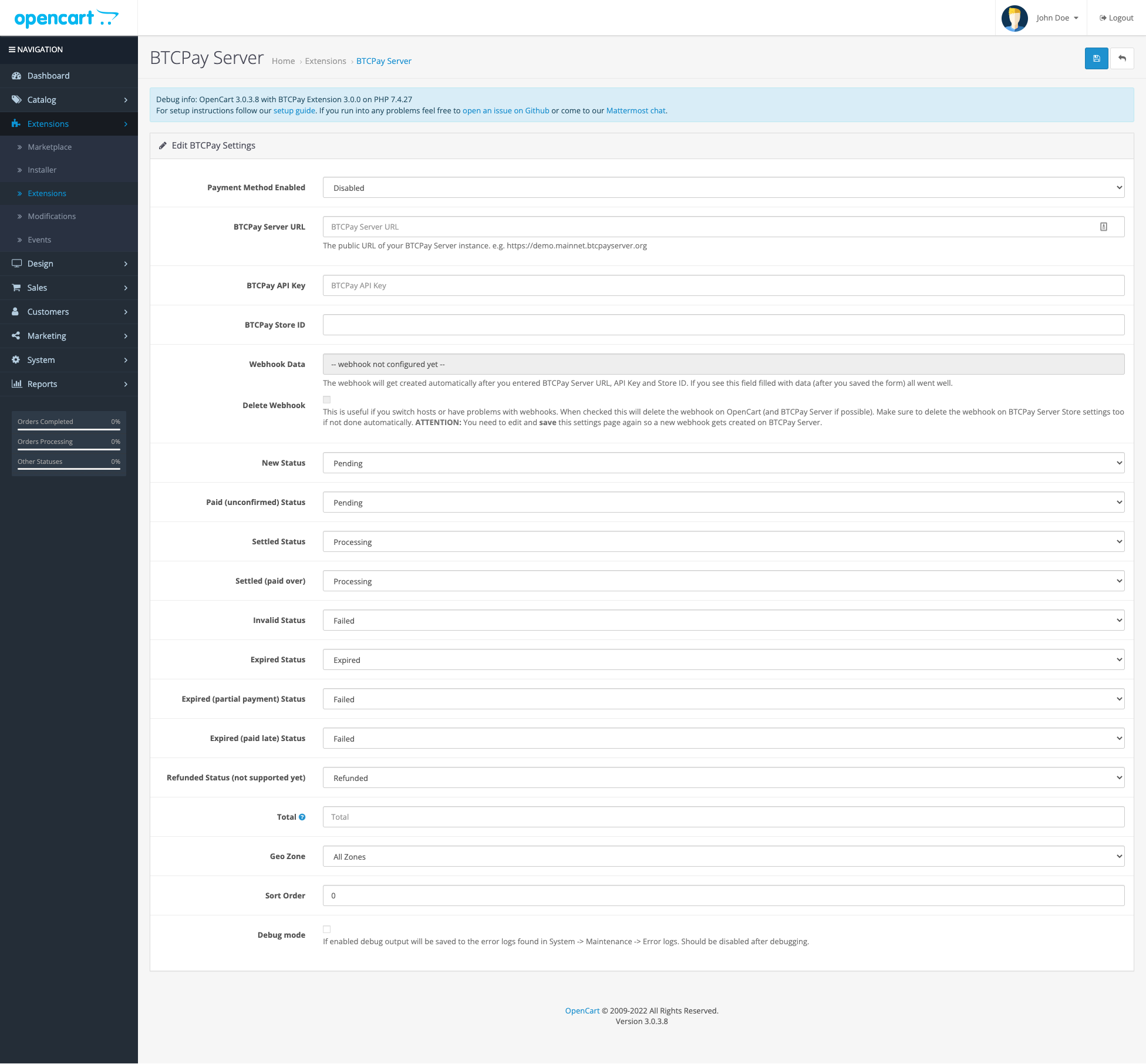
Task: Click the Catalog sidebar icon
Action: click(17, 99)
